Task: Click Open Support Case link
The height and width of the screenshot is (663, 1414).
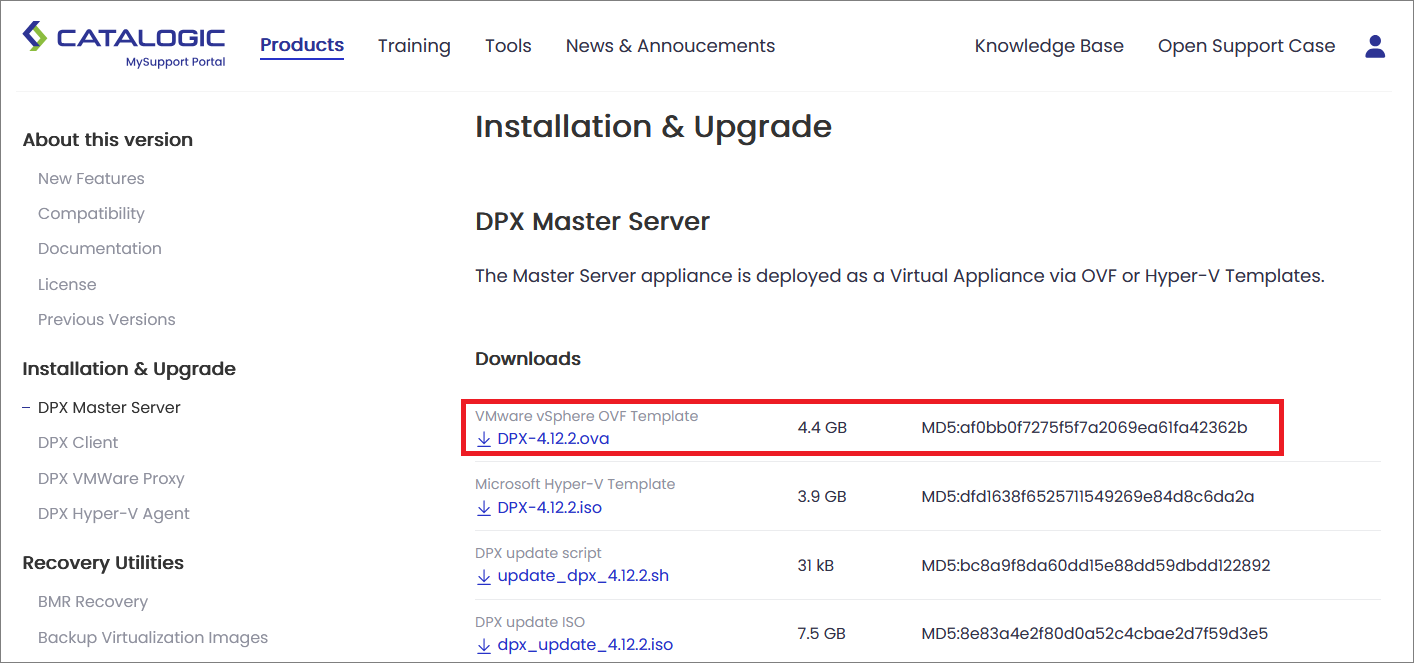Action: coord(1246,46)
